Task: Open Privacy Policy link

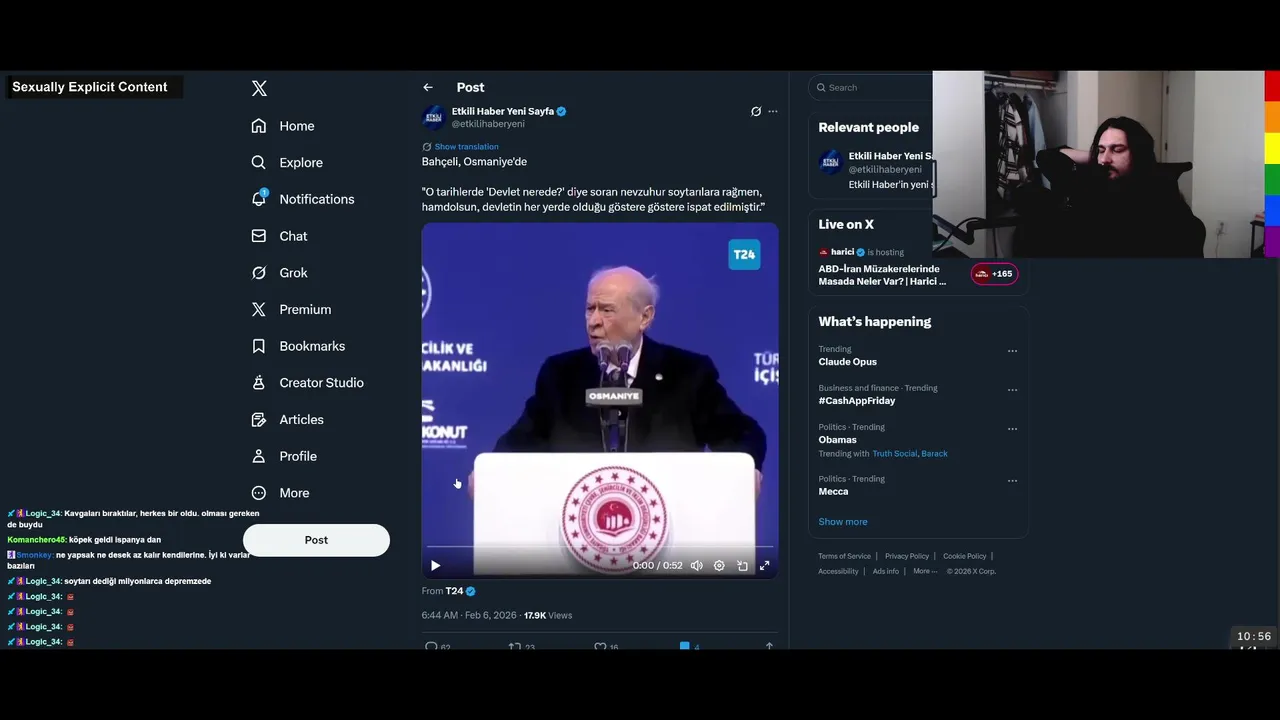Action: pyautogui.click(x=907, y=557)
